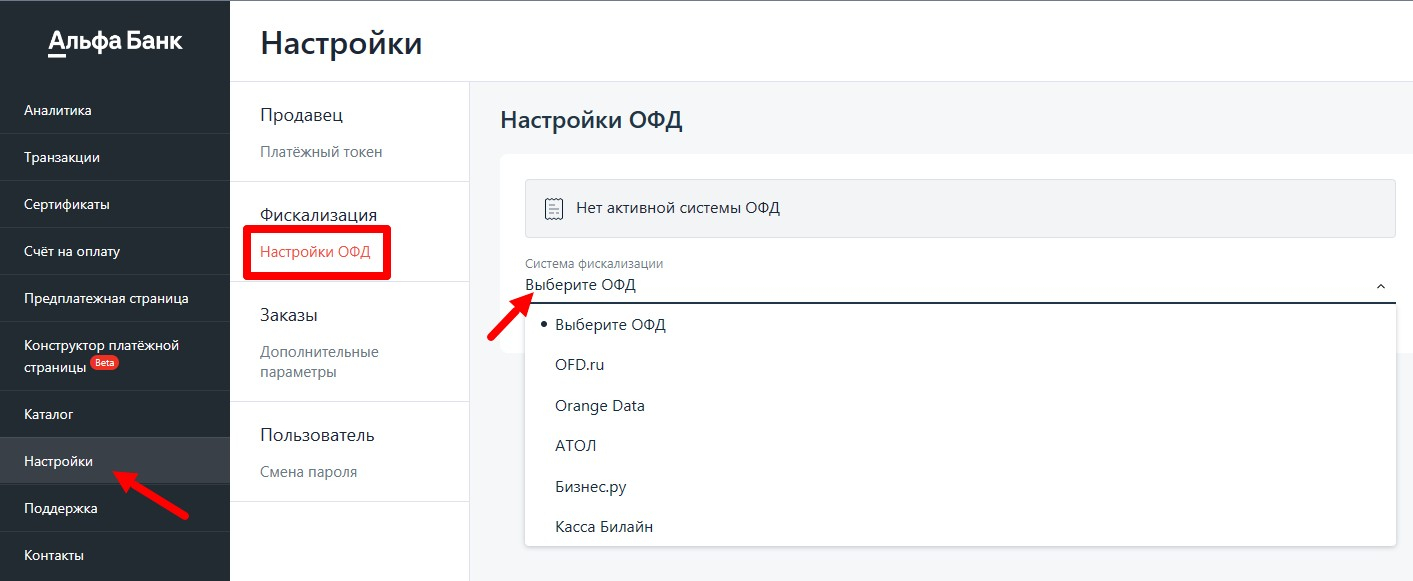Click the Смена пароля link
1413x581 pixels.
point(308,472)
